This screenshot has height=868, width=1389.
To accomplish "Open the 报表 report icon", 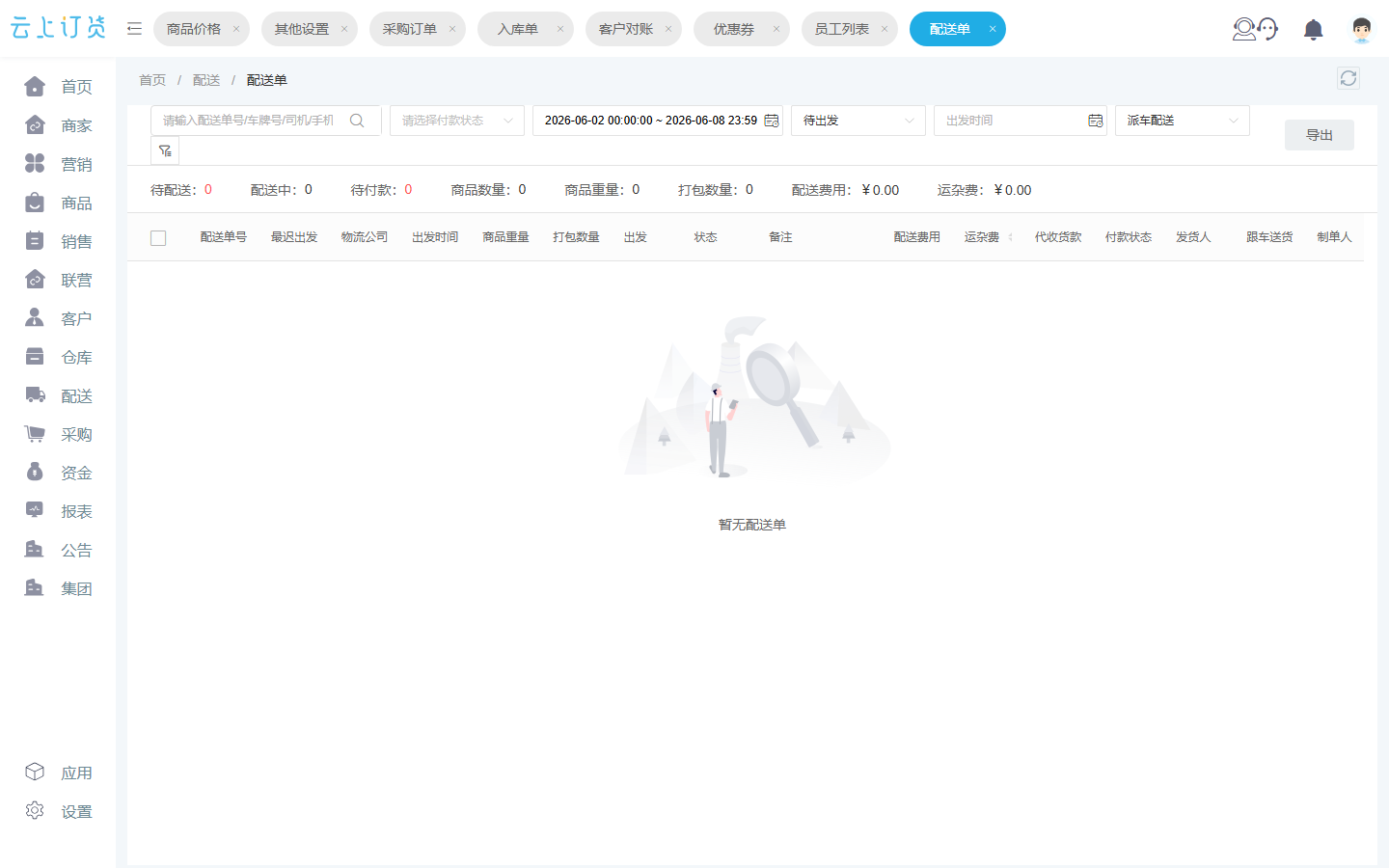I will tap(35, 511).
